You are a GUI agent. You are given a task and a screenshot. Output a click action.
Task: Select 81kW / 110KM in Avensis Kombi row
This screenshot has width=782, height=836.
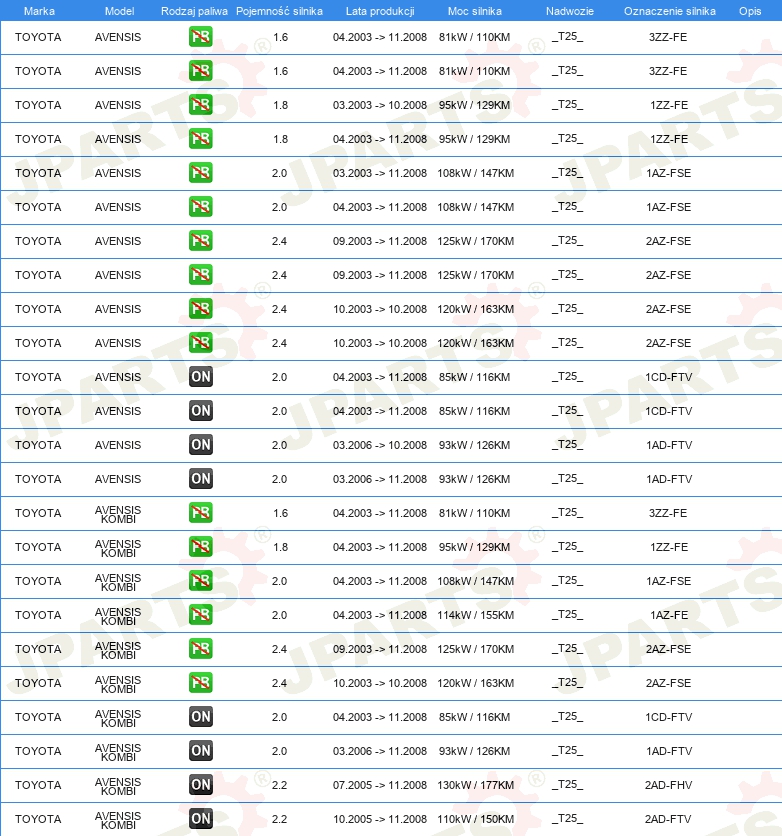click(x=474, y=513)
